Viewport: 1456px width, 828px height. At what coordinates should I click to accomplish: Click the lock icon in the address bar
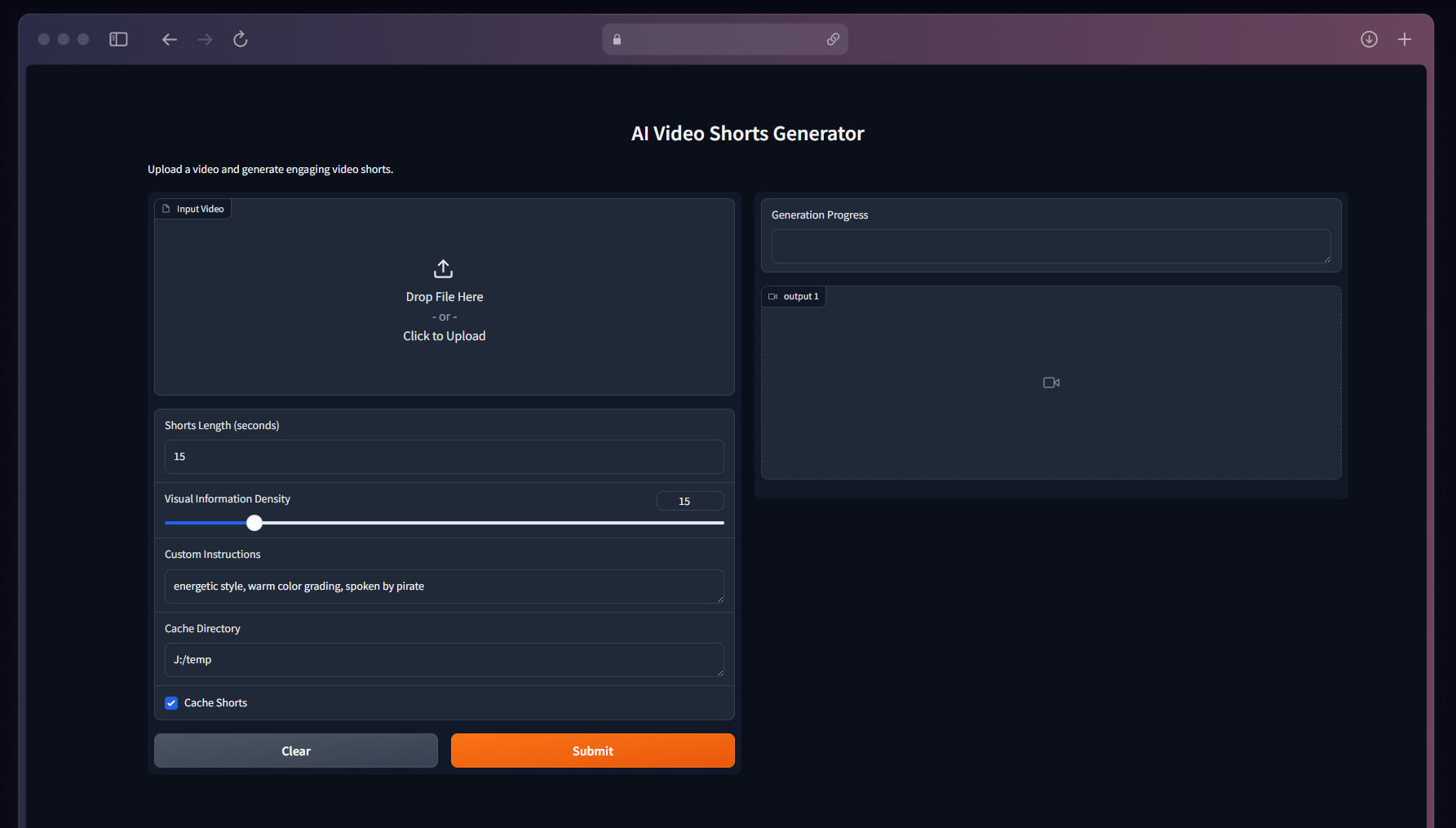click(617, 38)
